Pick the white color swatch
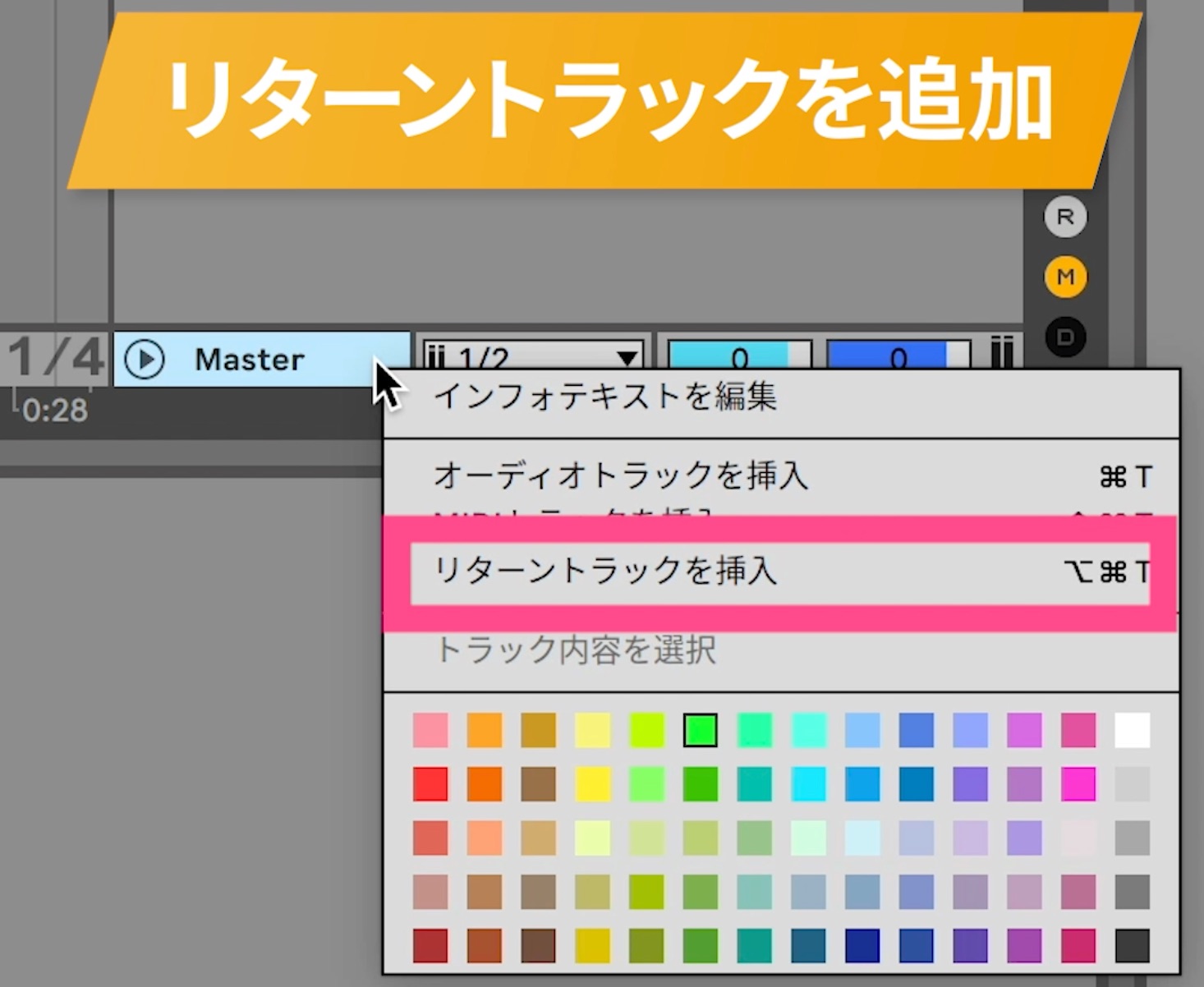 tap(1133, 730)
